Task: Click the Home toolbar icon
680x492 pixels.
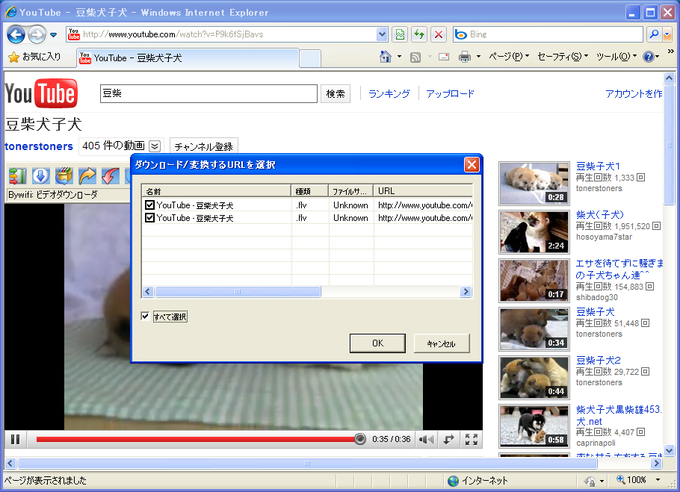Action: point(385,57)
